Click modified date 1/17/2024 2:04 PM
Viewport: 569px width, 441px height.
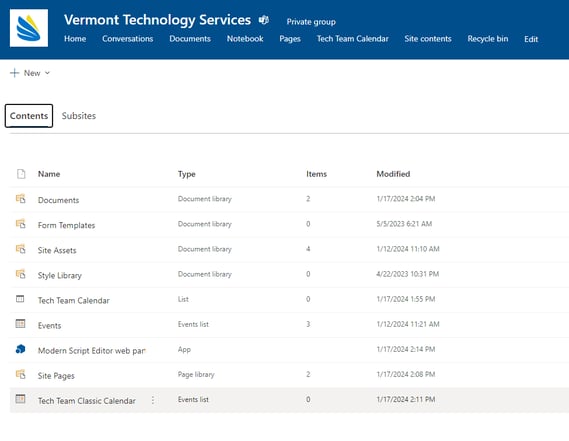pyautogui.click(x=406, y=199)
